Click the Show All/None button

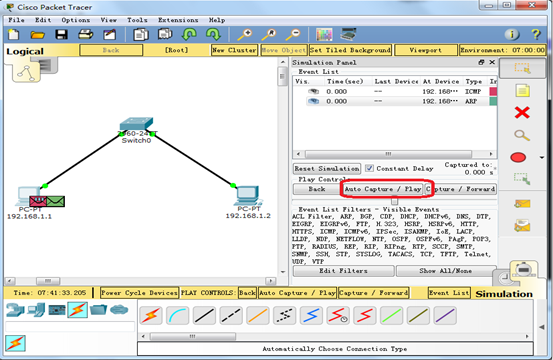click(x=446, y=271)
